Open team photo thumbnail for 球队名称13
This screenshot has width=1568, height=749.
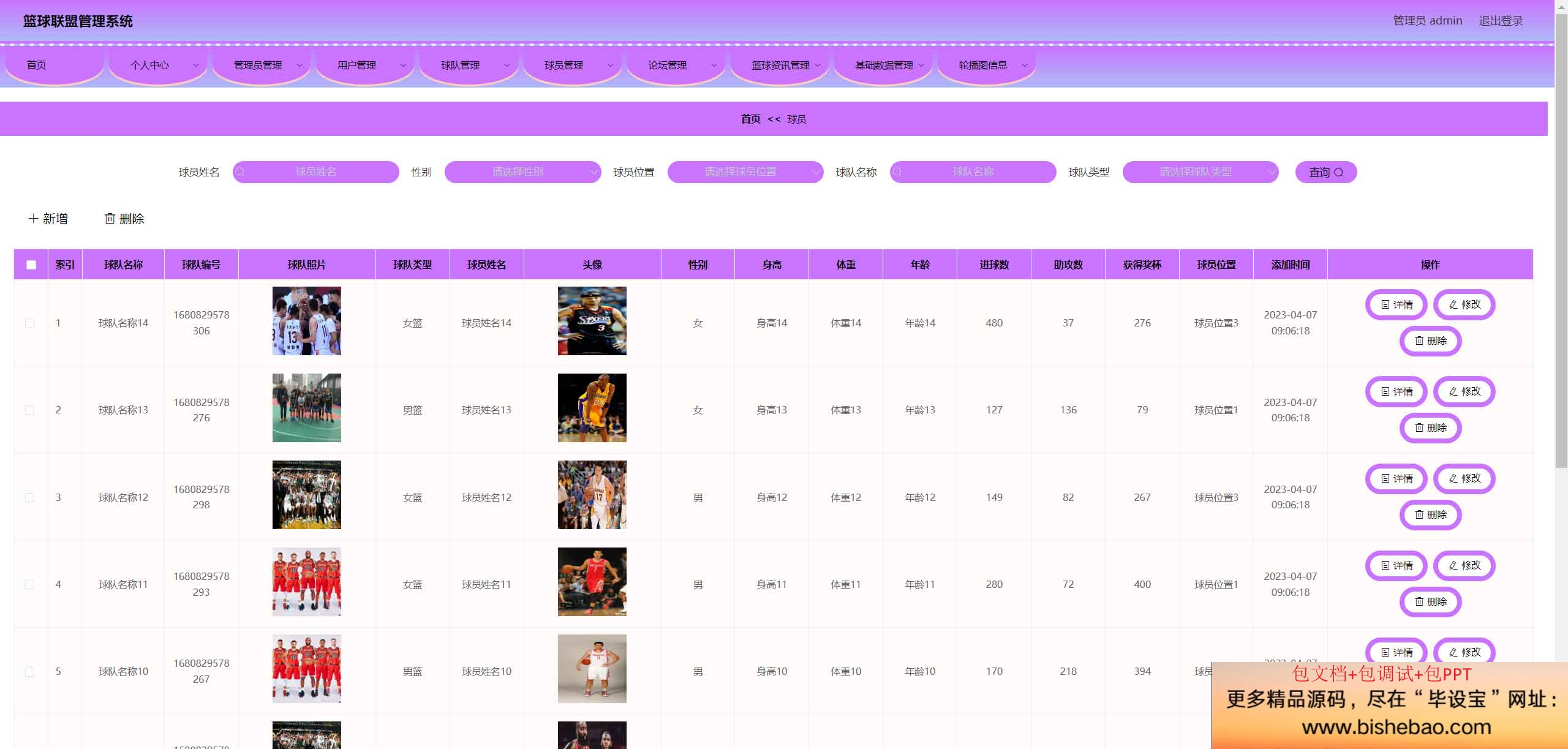pyautogui.click(x=307, y=408)
